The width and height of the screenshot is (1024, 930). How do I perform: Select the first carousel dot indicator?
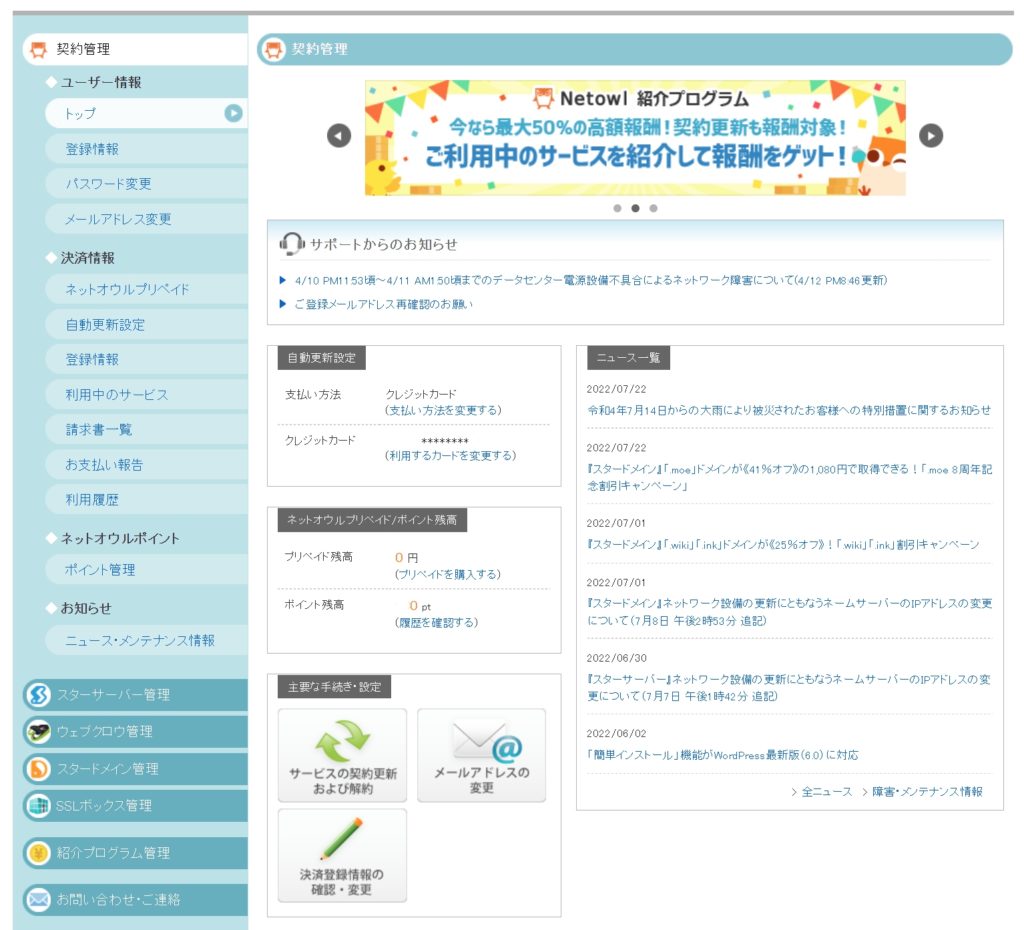617,209
